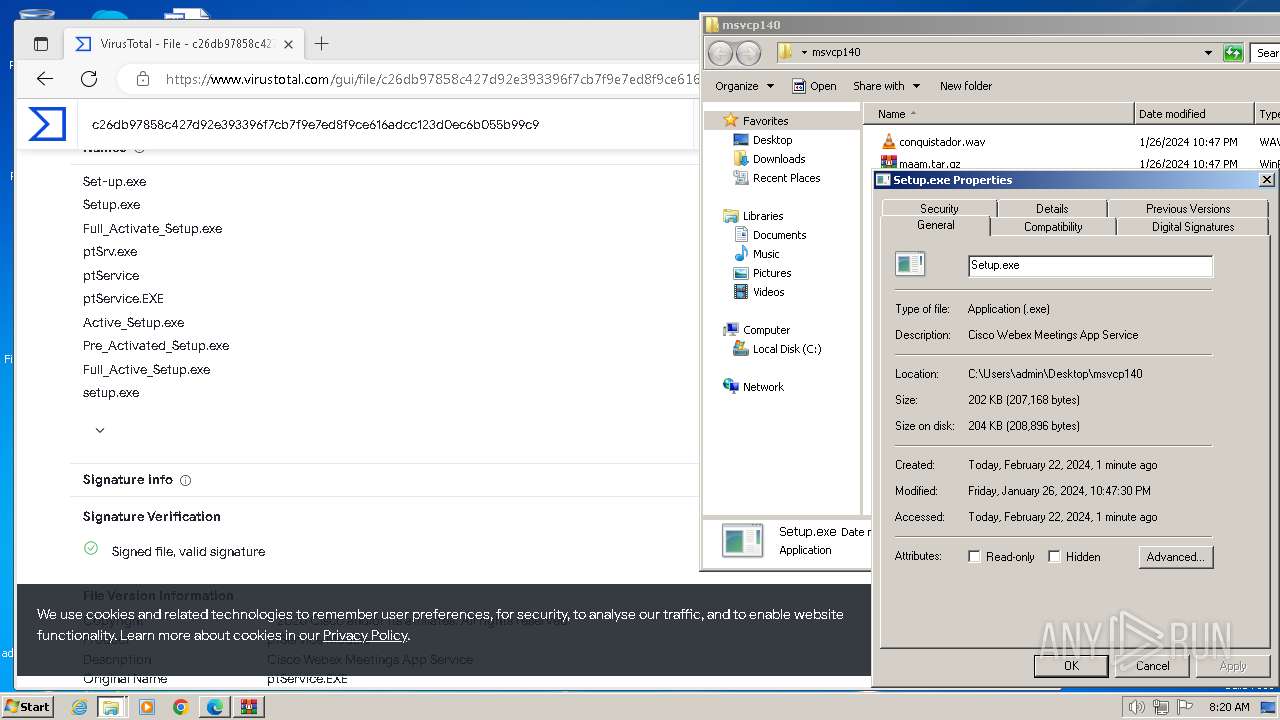Click the Open toolbar button
Image resolution: width=1280 pixels, height=720 pixels.
click(x=814, y=86)
